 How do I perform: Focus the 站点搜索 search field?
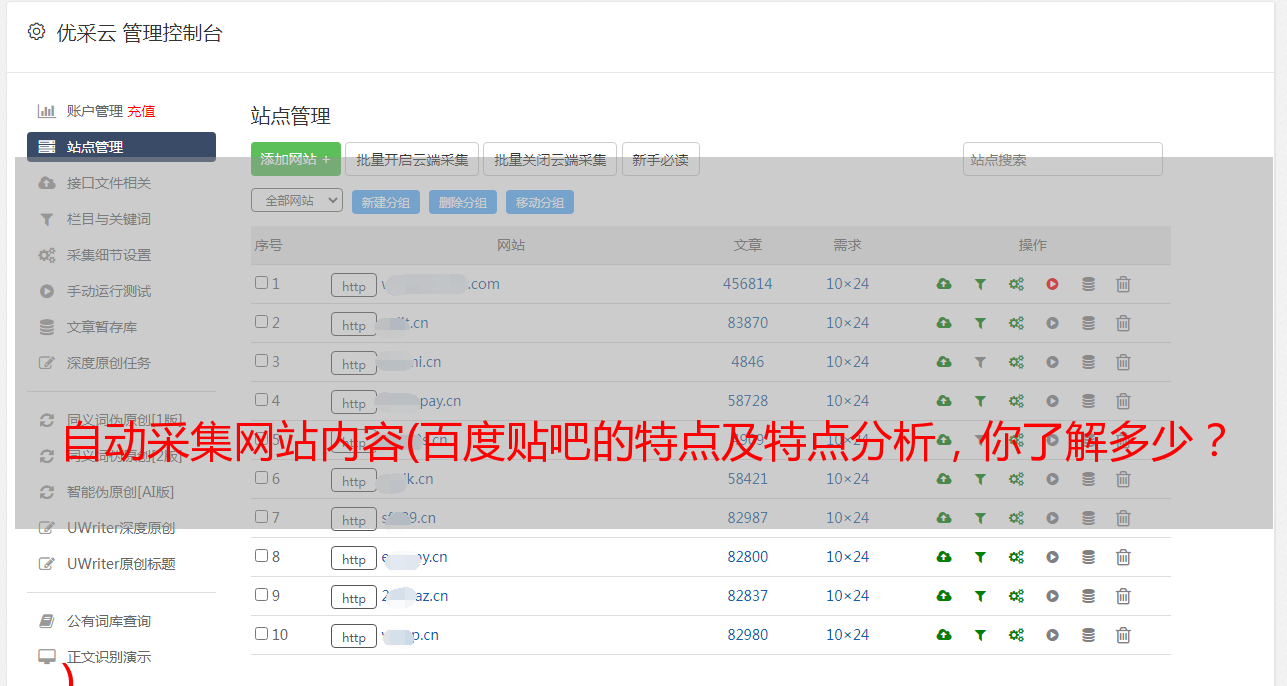(1063, 159)
